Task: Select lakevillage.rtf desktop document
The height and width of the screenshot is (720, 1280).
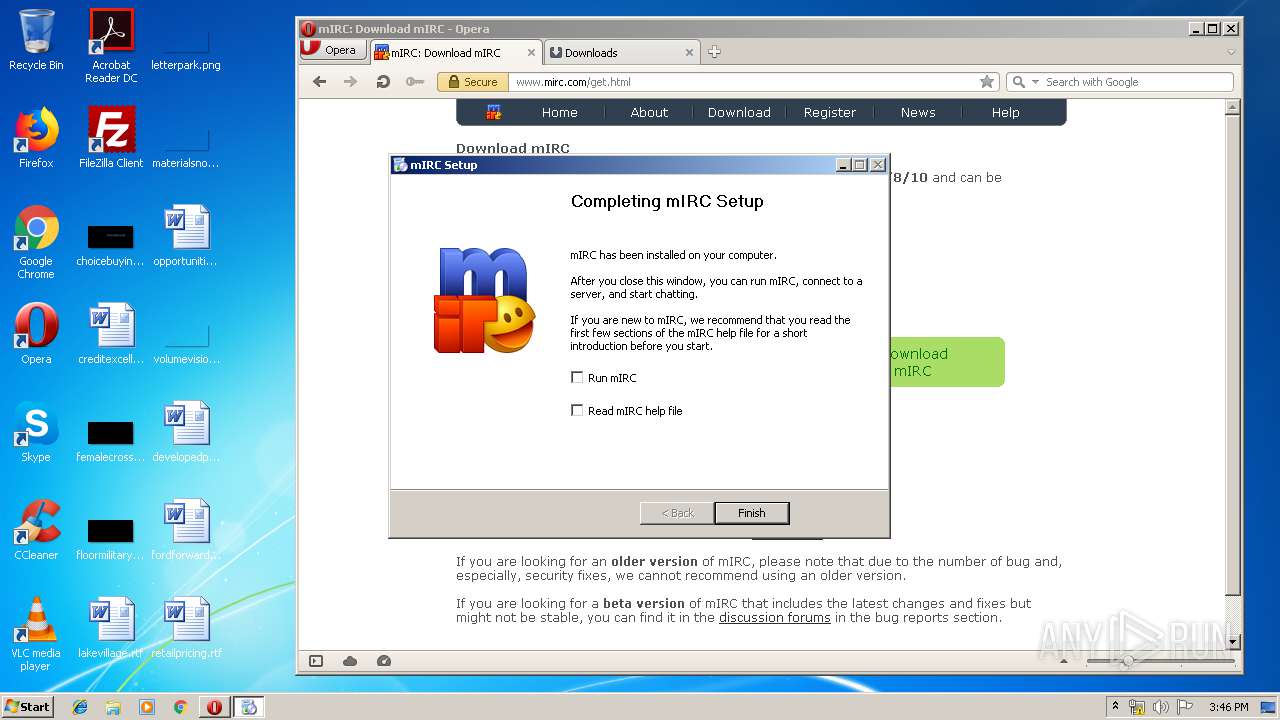Action: [x=111, y=628]
